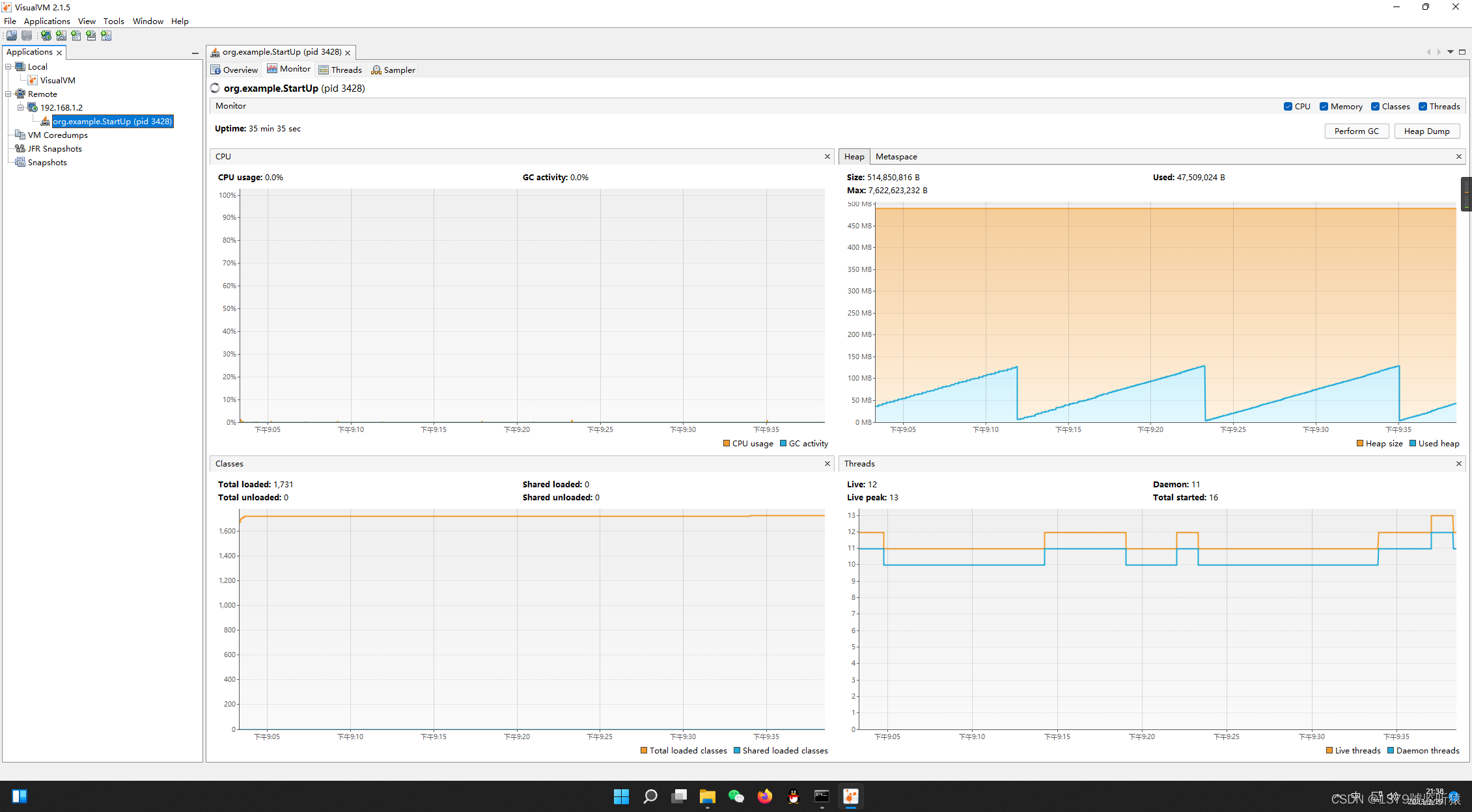Open the command prompt on taskbar
Image resolution: width=1472 pixels, height=812 pixels.
(822, 796)
